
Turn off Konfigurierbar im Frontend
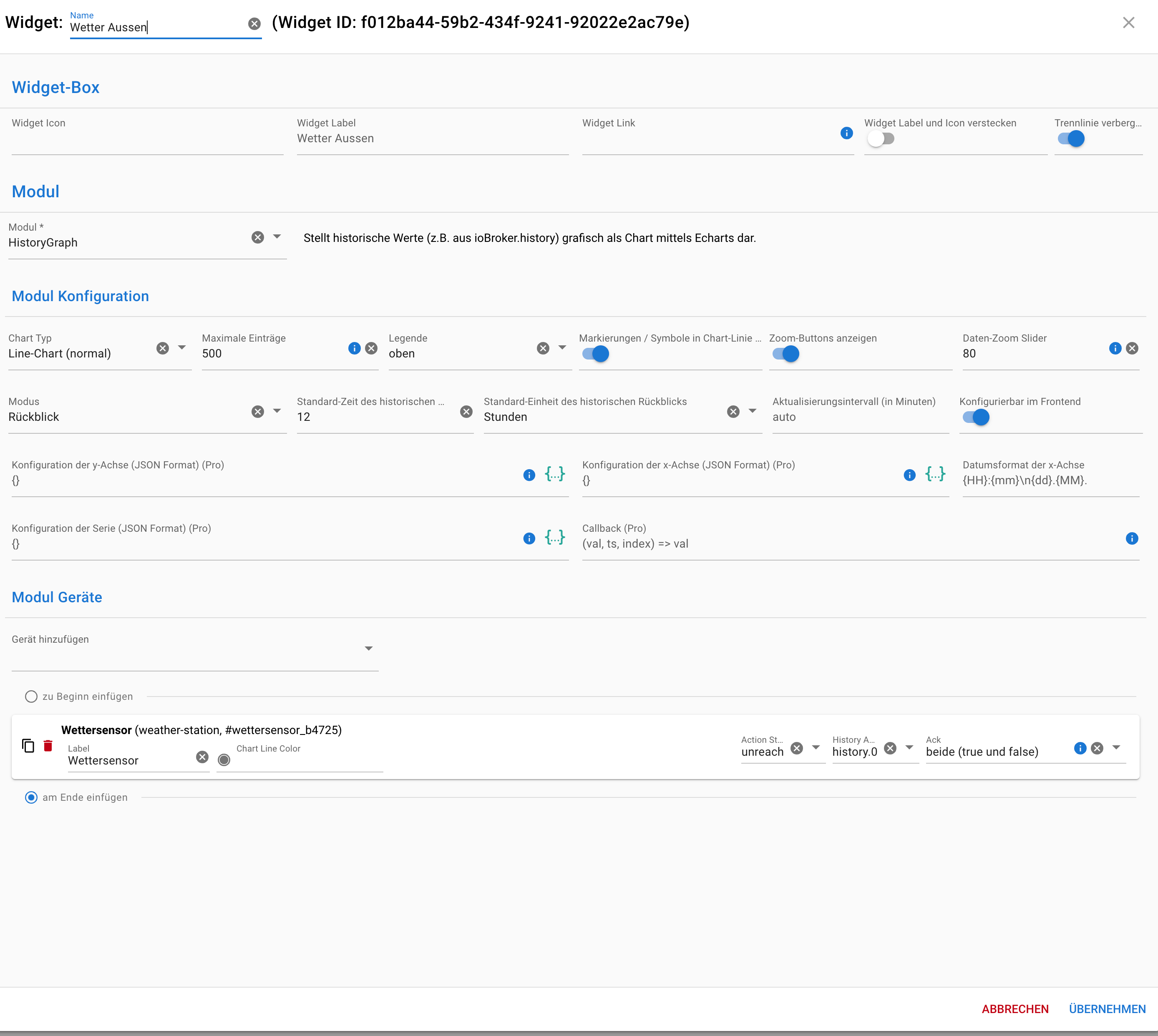[x=976, y=417]
